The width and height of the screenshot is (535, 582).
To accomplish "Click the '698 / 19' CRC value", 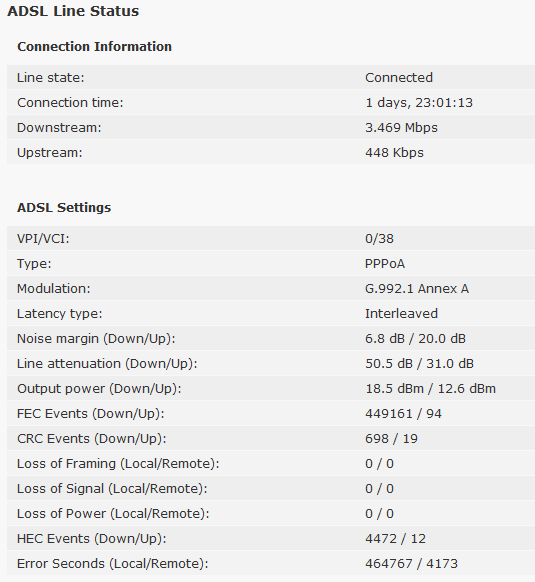I will coord(391,439).
